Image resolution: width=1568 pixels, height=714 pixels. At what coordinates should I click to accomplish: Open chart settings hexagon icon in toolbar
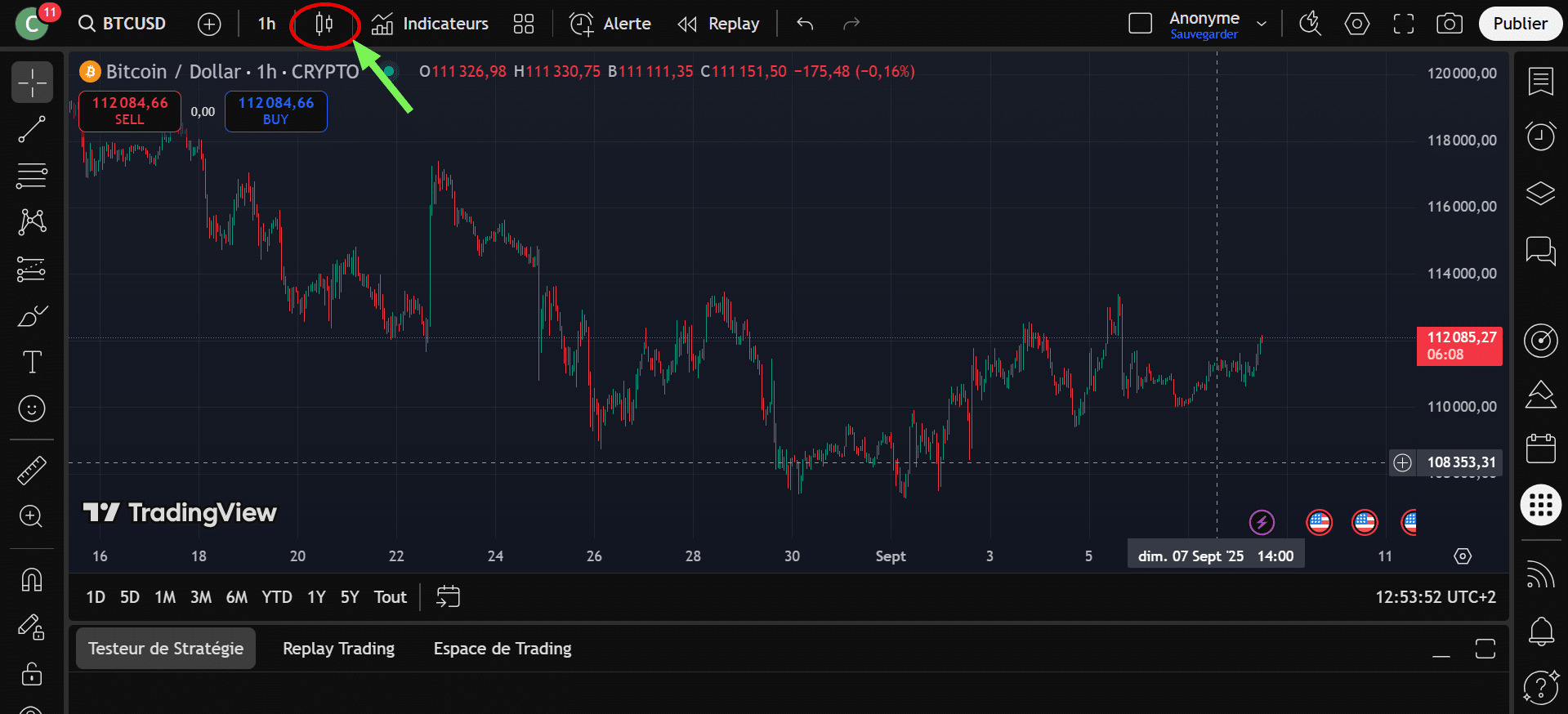[x=1356, y=24]
